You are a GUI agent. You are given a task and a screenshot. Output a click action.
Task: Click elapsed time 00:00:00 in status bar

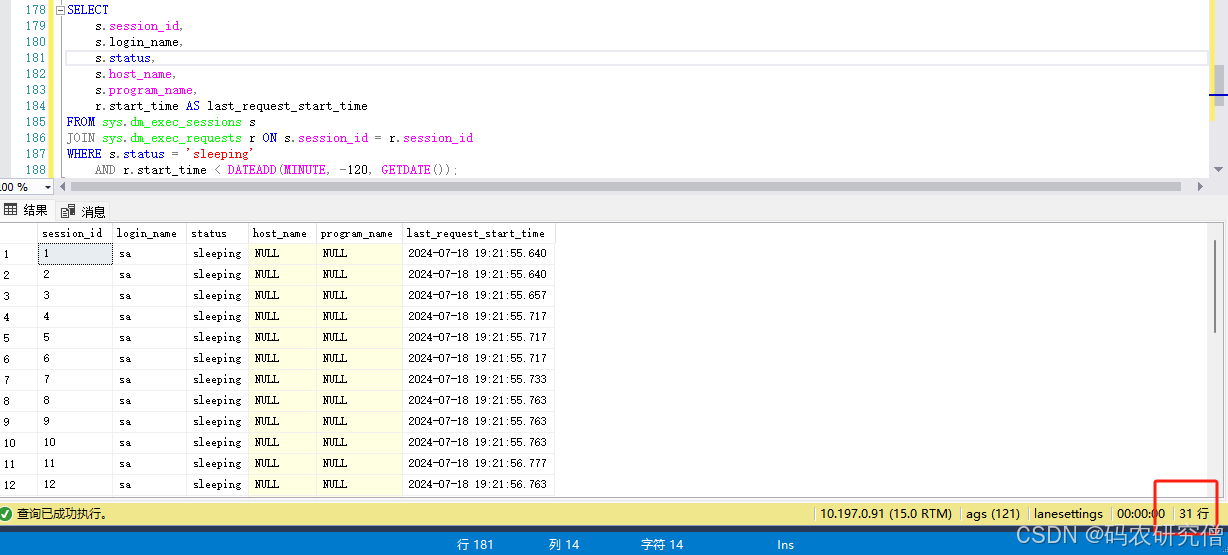pos(1140,514)
